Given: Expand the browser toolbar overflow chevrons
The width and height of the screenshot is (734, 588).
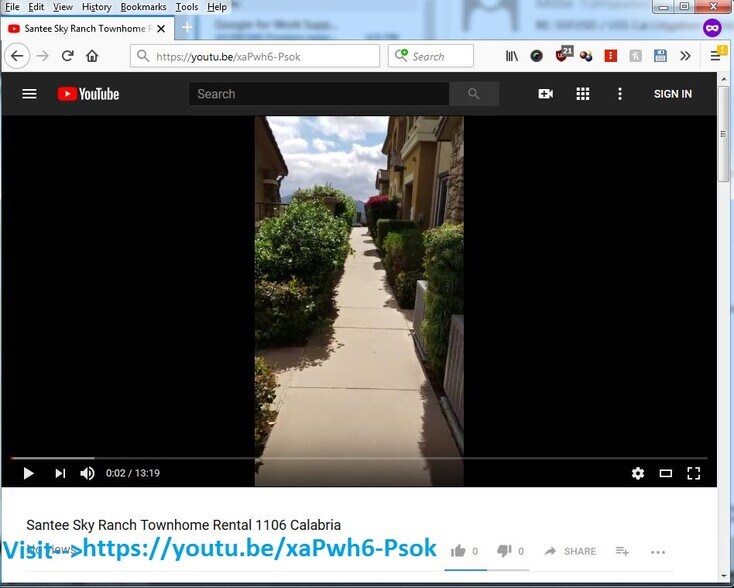Looking at the screenshot, I should point(685,56).
